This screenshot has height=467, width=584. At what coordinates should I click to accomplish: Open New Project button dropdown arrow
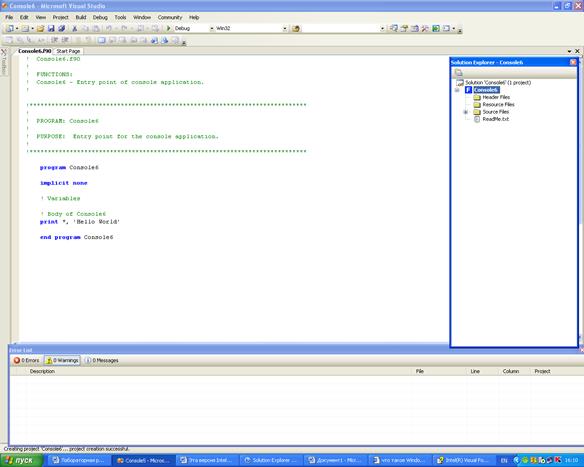(17, 28)
